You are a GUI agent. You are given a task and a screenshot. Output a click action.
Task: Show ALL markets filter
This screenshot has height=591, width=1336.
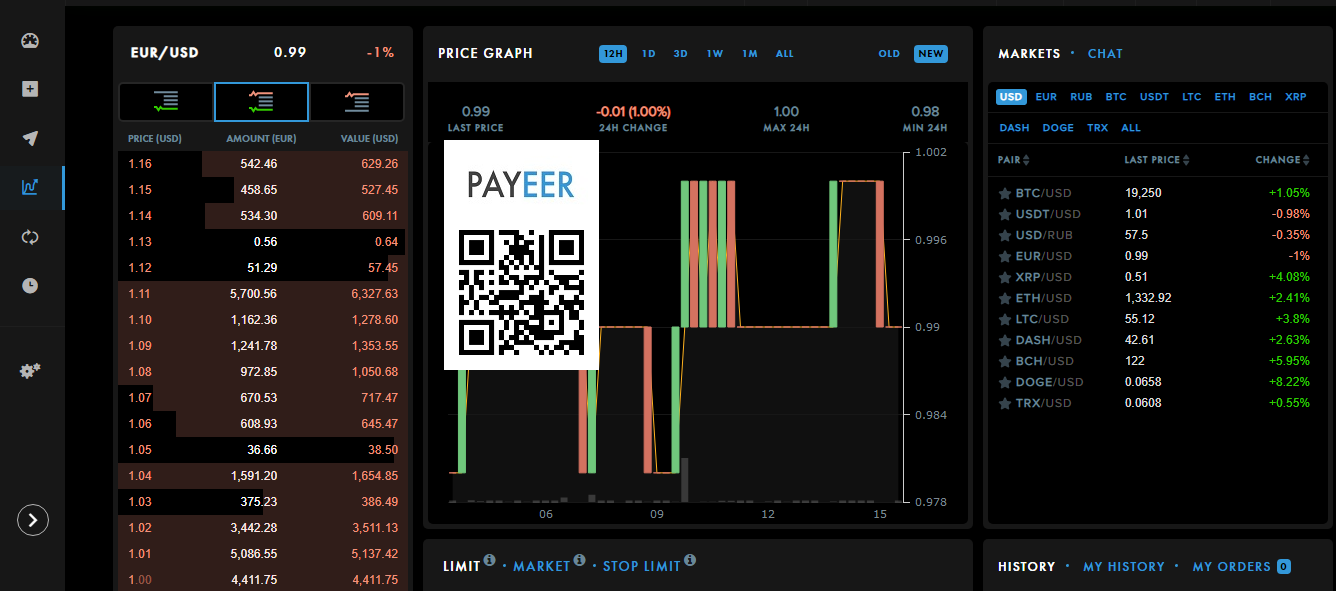coord(1131,128)
